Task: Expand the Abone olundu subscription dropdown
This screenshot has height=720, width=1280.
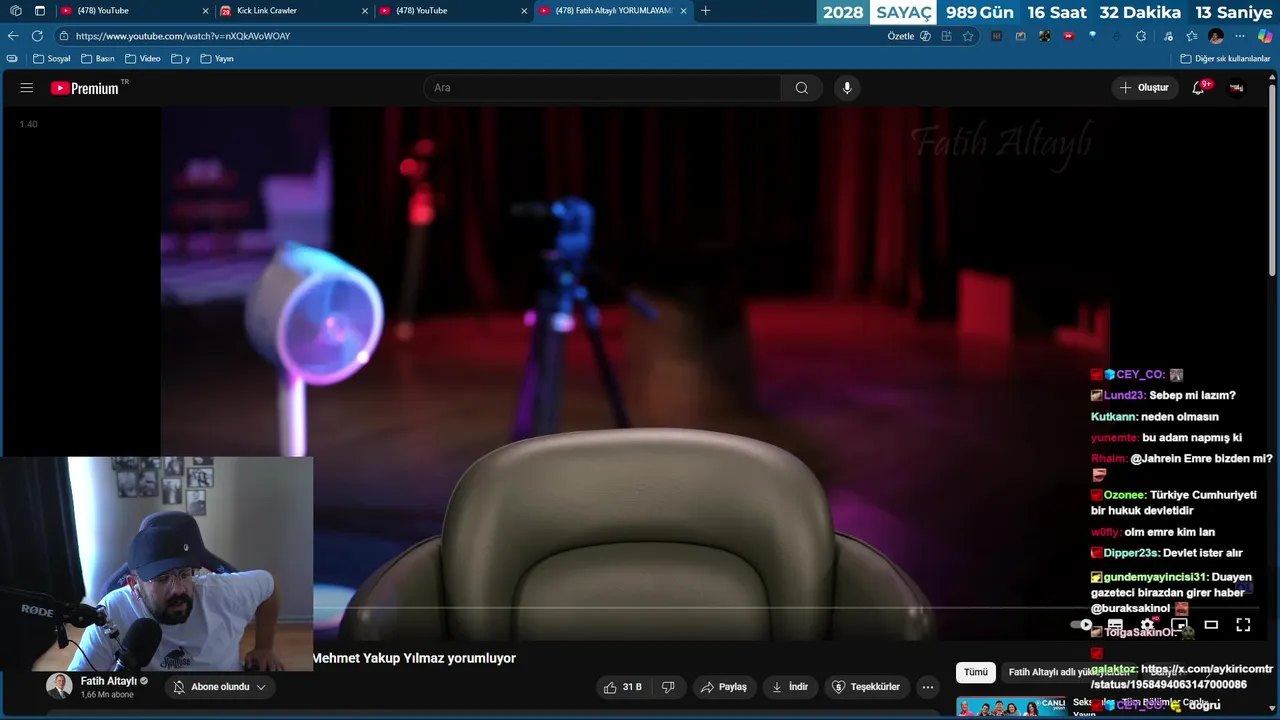Action: click(261, 687)
